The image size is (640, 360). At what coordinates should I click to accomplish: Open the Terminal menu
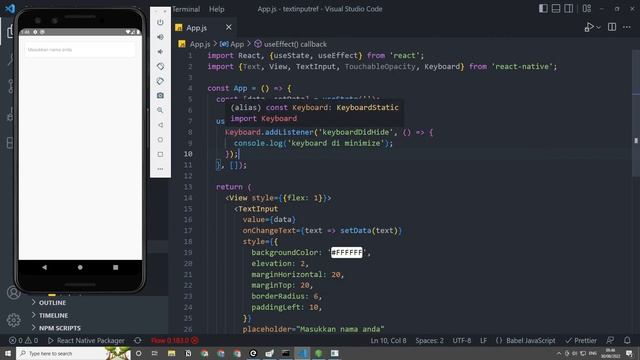(186, 9)
